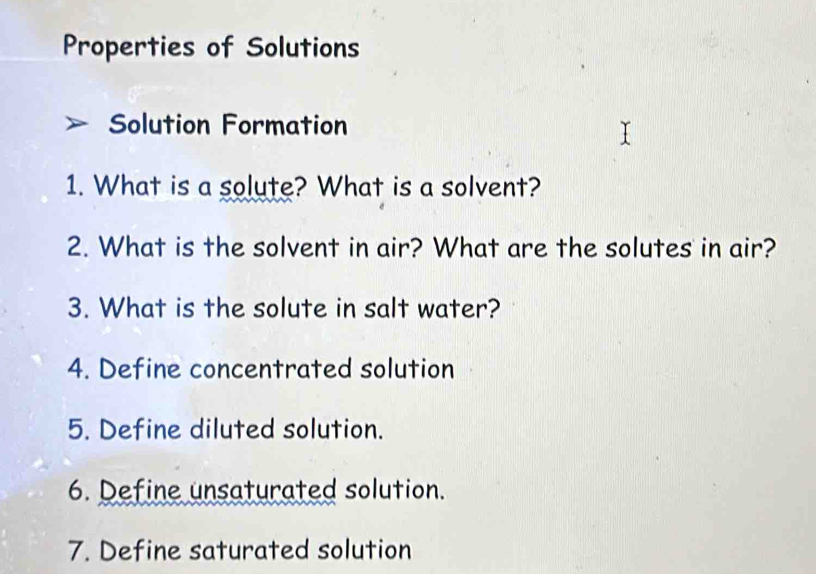This screenshot has height=574, width=816.
Task: Click the word 'concentrated' in question 4
Action: (x=272, y=369)
